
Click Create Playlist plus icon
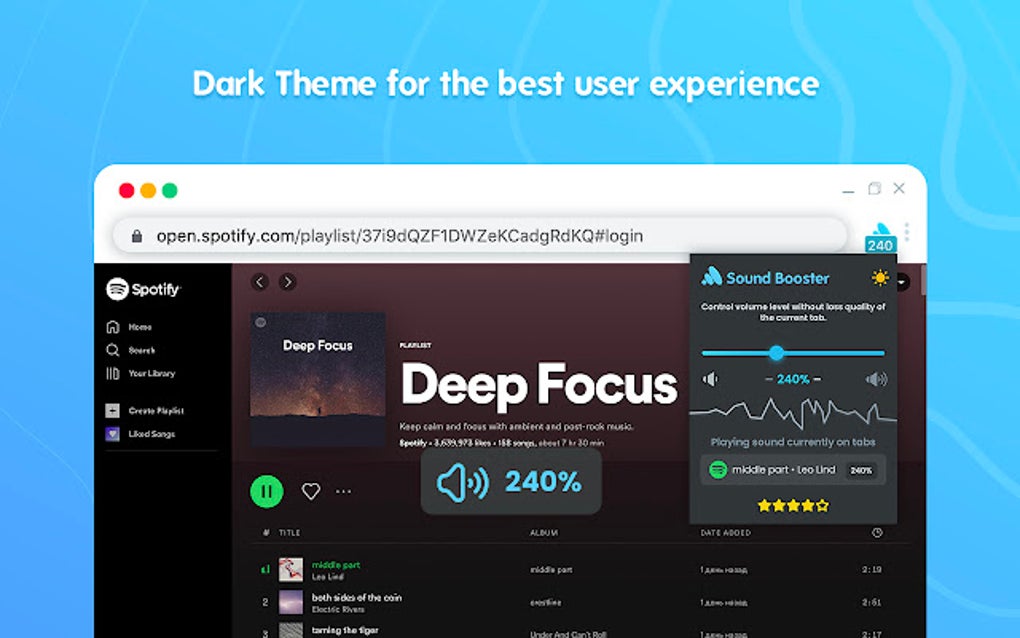click(113, 411)
